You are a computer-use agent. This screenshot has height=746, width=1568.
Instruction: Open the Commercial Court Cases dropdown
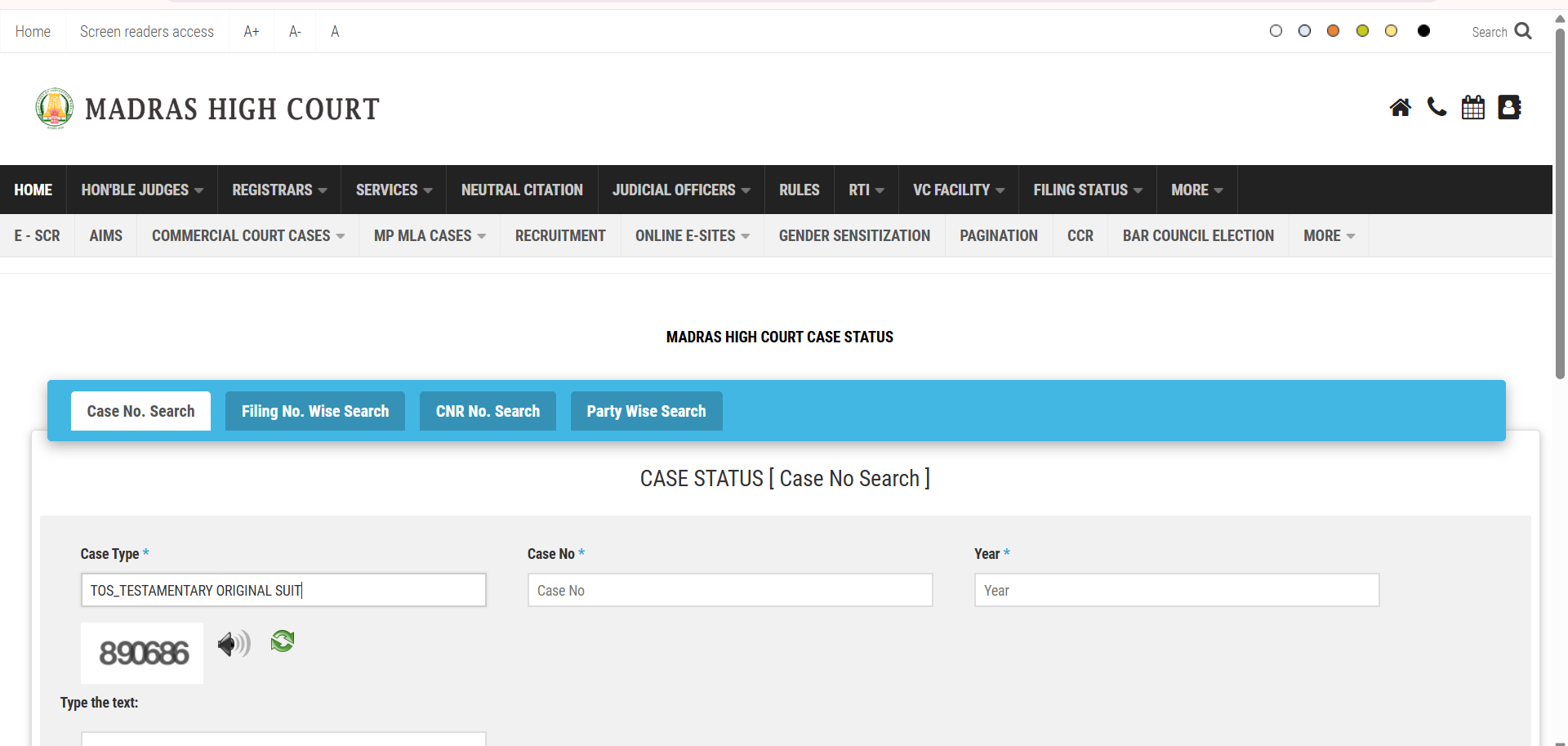point(247,235)
